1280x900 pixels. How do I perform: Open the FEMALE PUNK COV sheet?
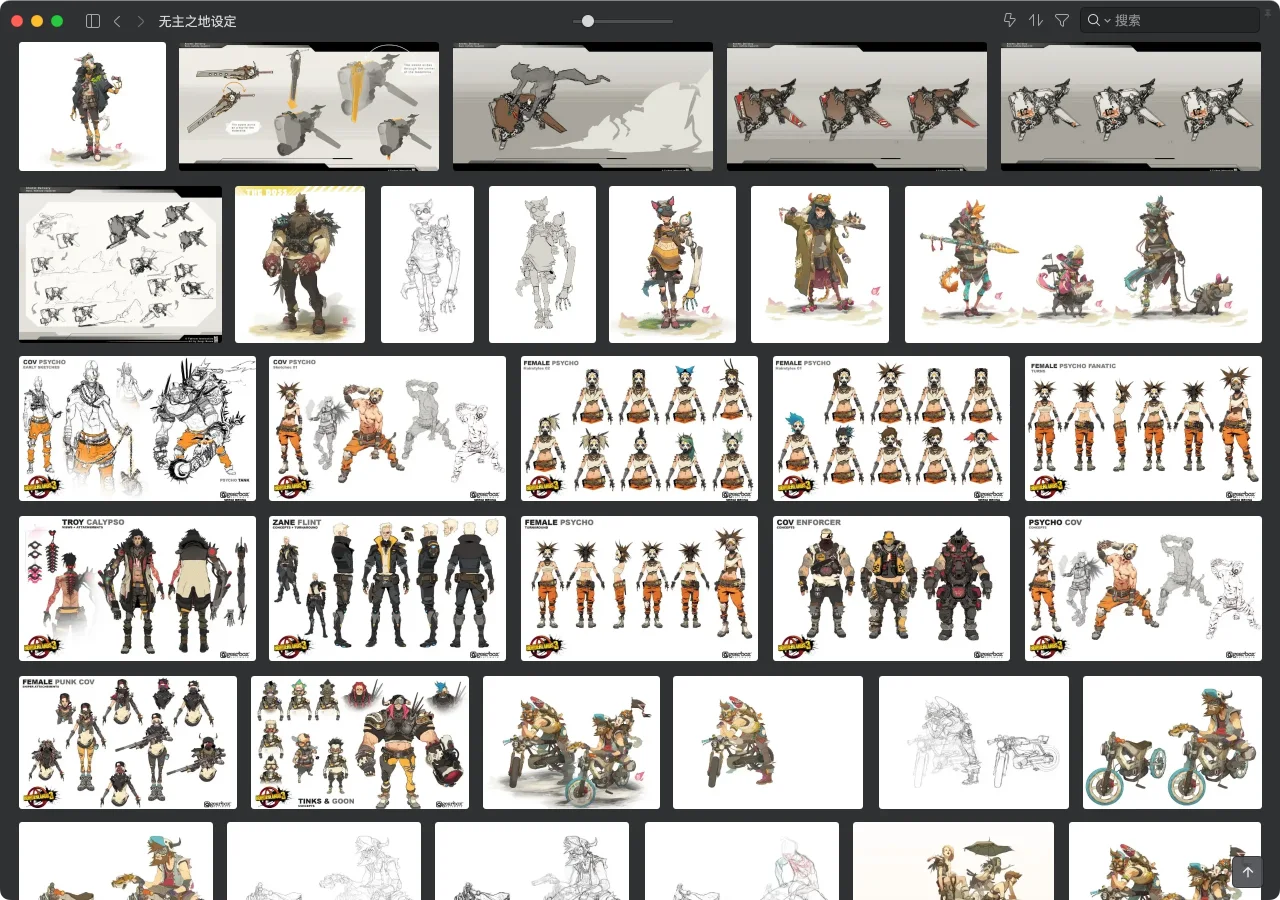click(128, 742)
